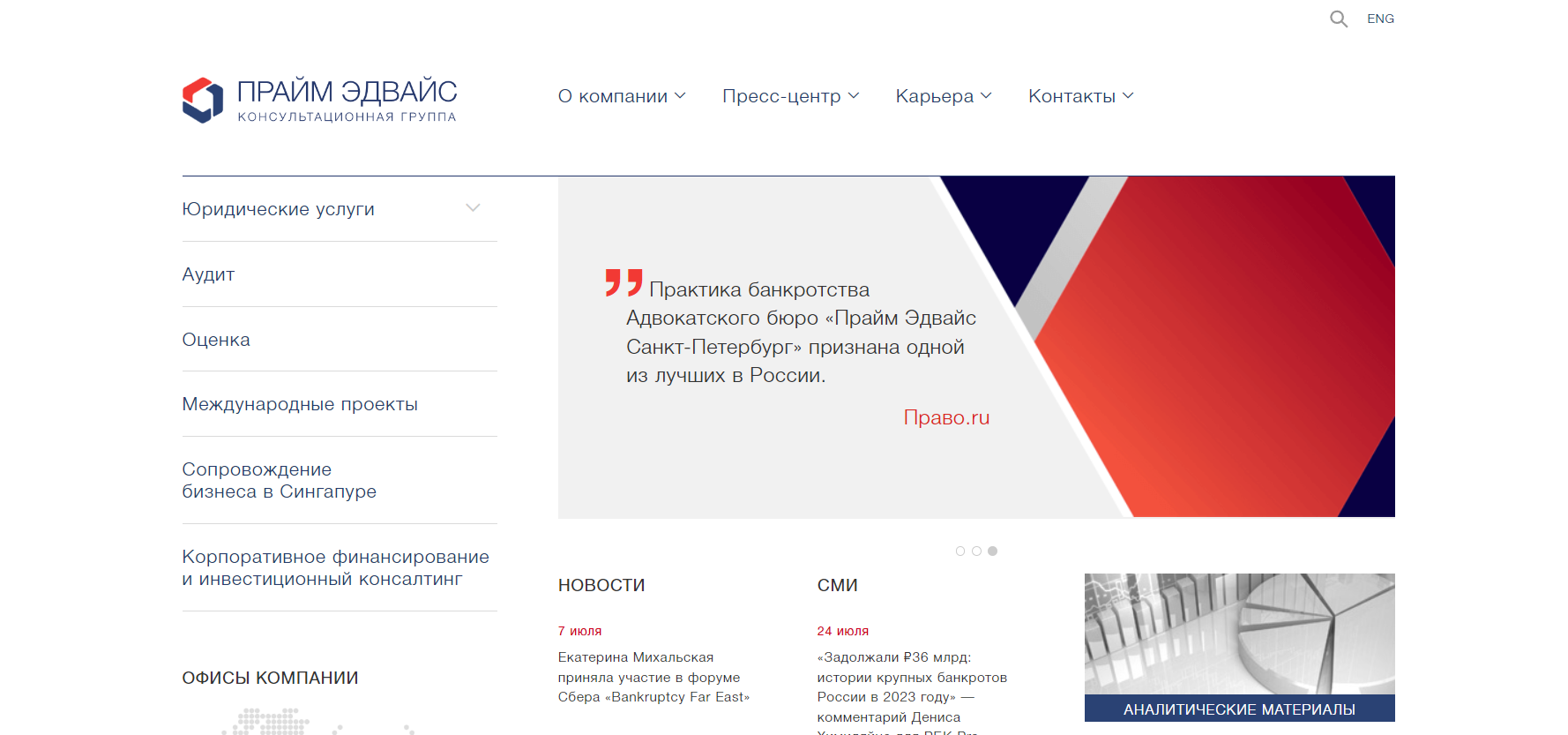Viewport: 1568px width, 735px height.
Task: Open the analytics chart thumbnail image
Action: tap(1239, 634)
